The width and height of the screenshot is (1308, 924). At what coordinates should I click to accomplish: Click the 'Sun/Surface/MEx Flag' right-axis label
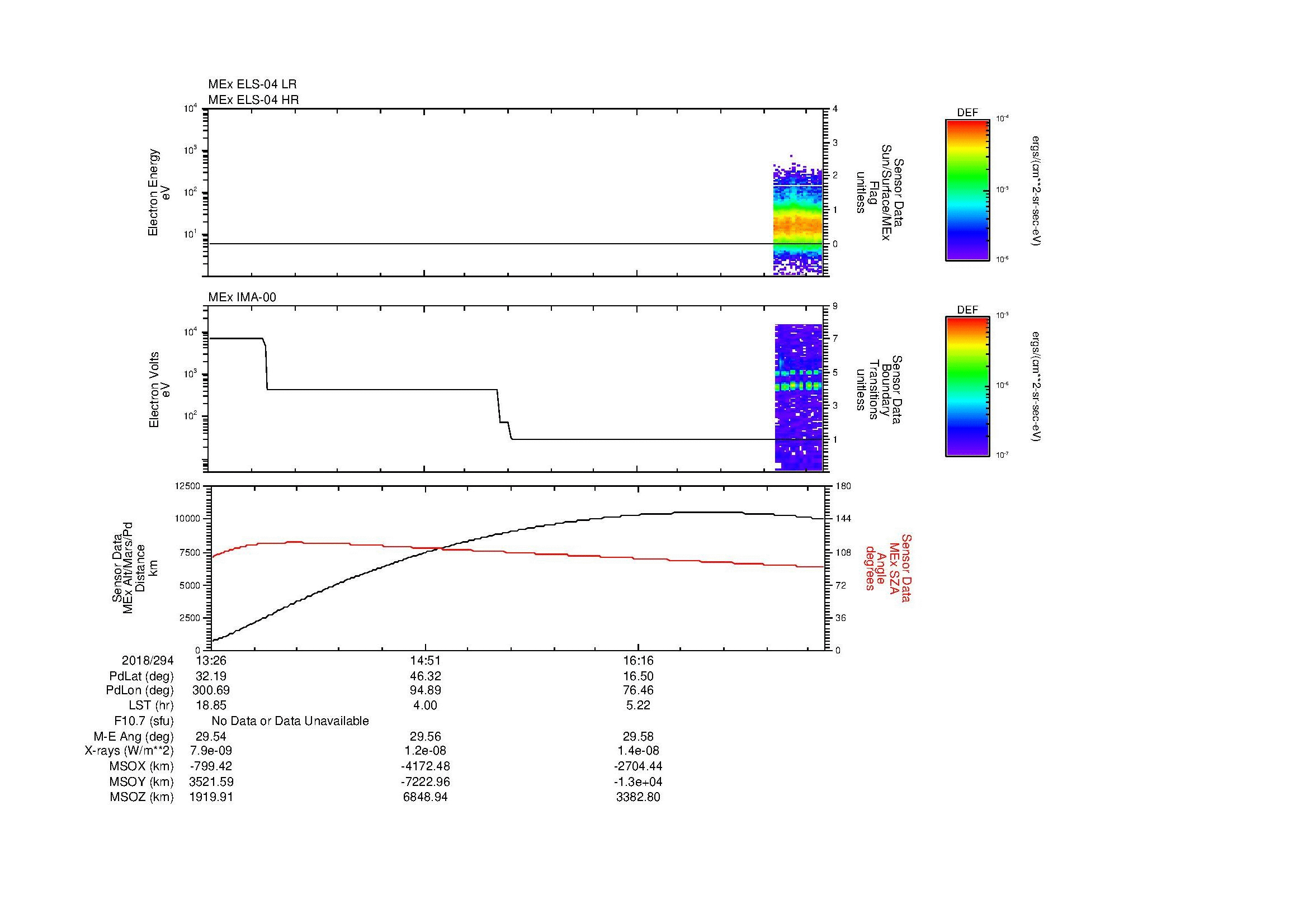click(x=881, y=192)
